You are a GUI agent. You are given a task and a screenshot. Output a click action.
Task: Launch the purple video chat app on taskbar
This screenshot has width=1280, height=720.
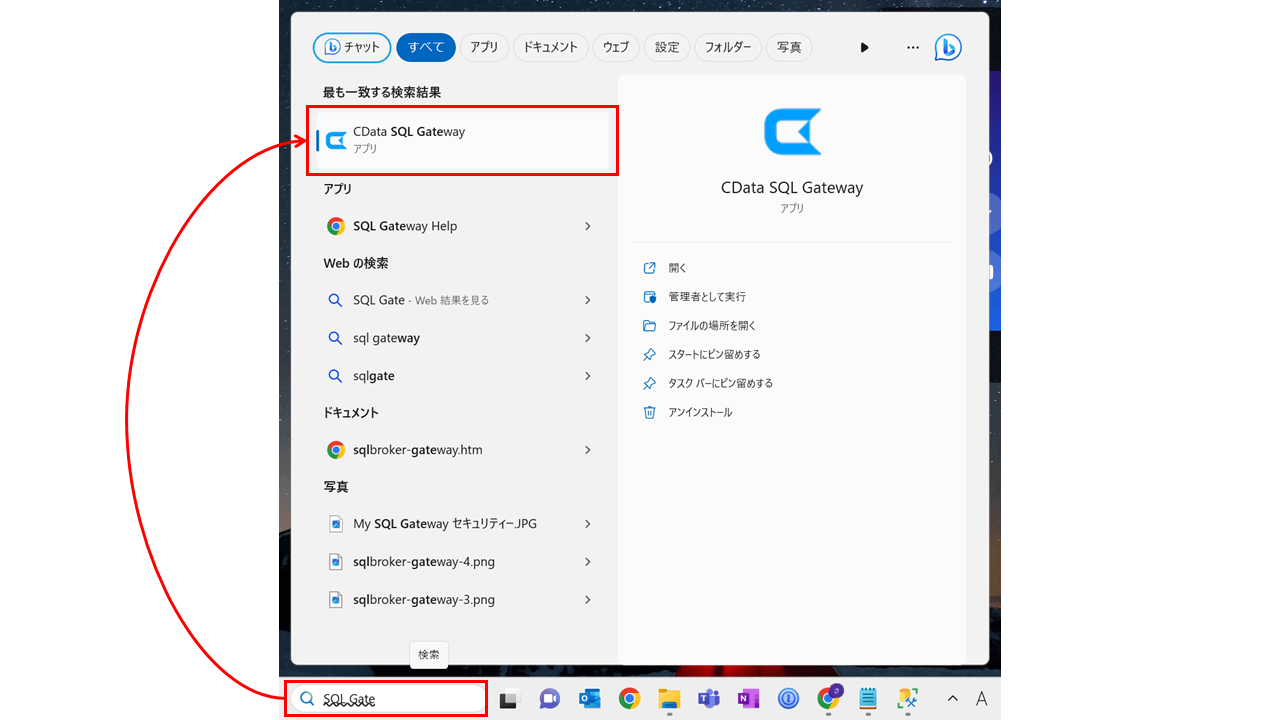point(549,699)
